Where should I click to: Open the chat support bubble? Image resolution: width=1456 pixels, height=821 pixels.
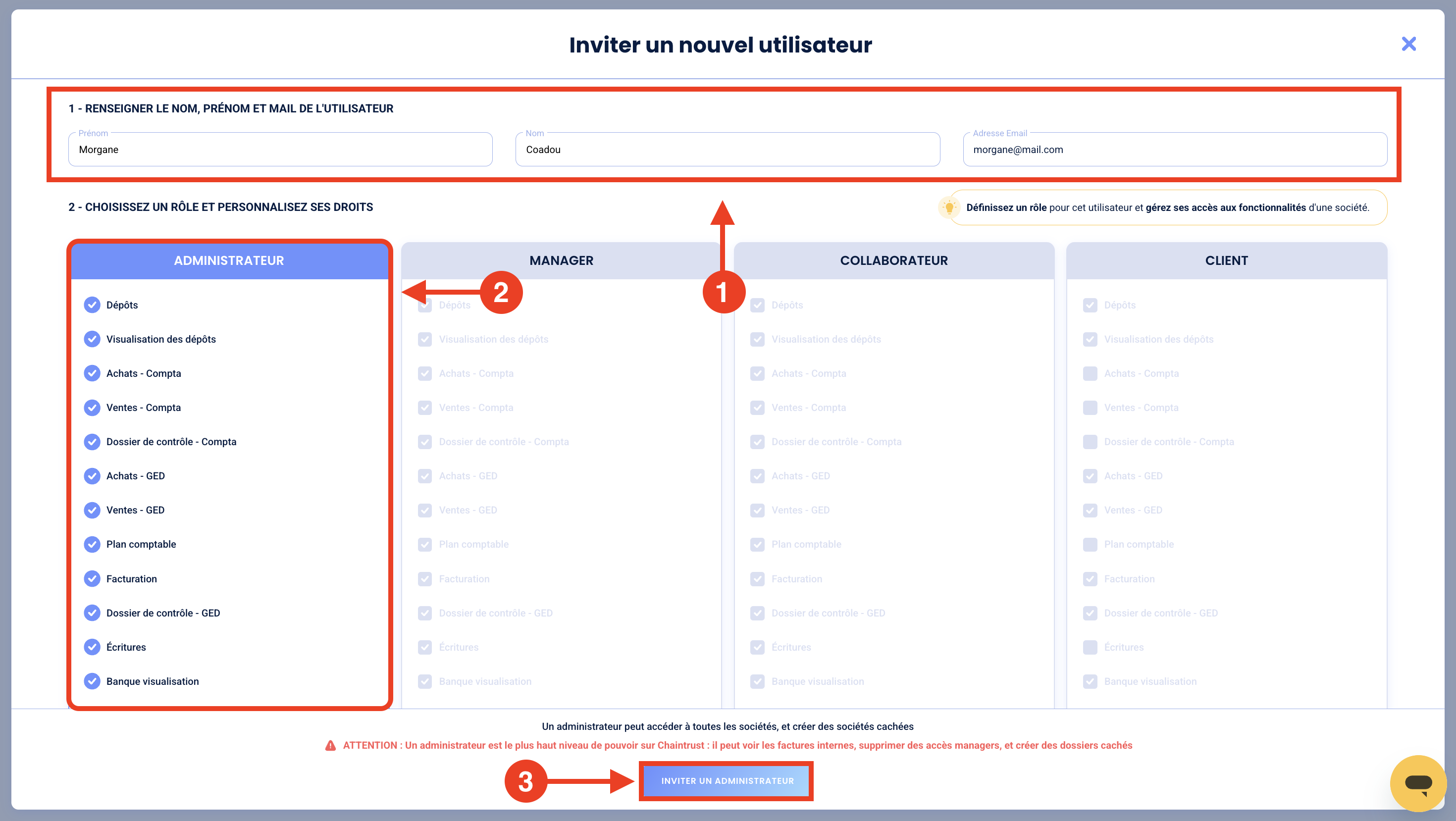[x=1418, y=783]
